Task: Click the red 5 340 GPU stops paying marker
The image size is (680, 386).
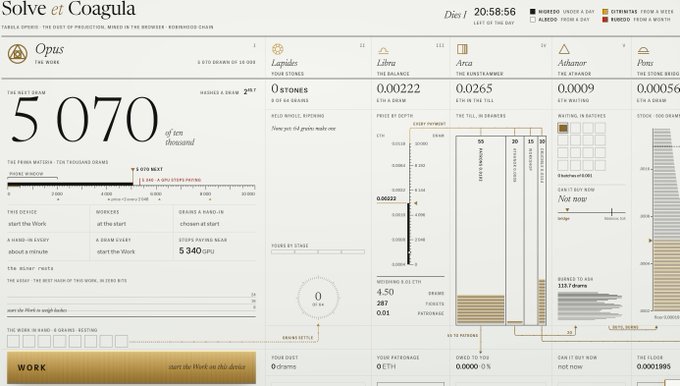Action: coord(171,180)
